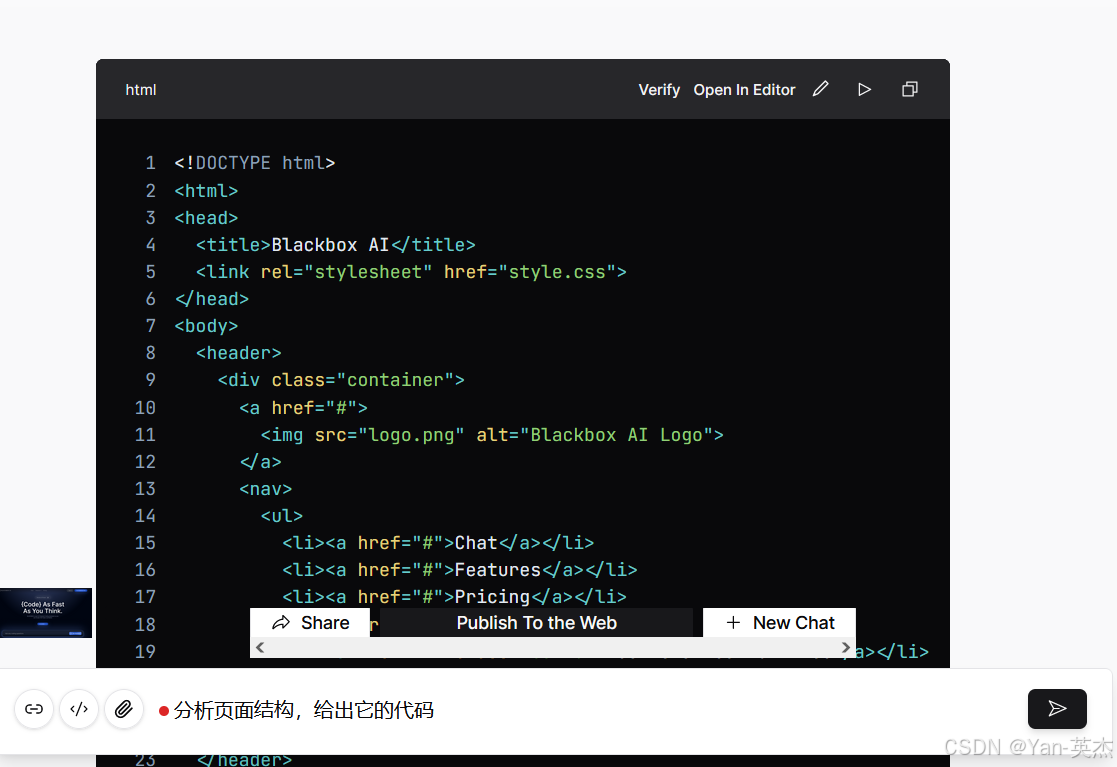Click the '<!DOCTYPE html>' code line
Image resolution: width=1117 pixels, height=767 pixels.
254,163
